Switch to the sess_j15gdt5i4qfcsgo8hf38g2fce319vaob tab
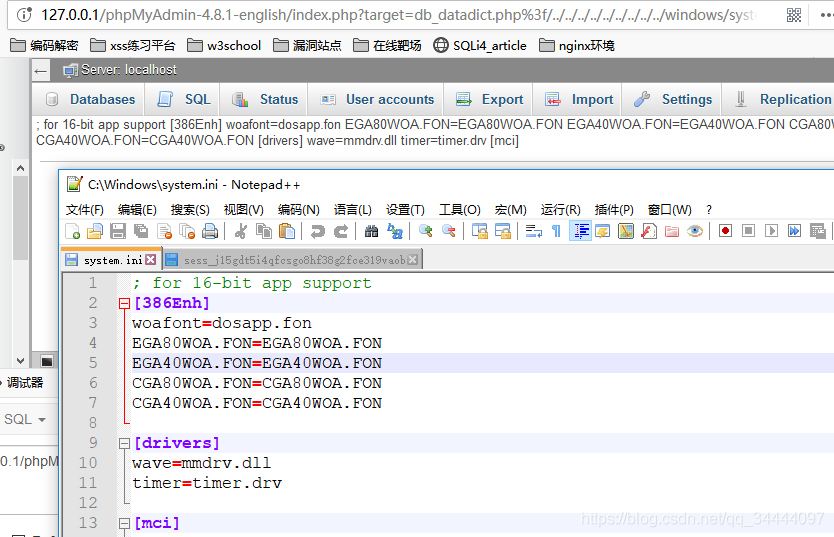834x537 pixels. click(x=293, y=260)
